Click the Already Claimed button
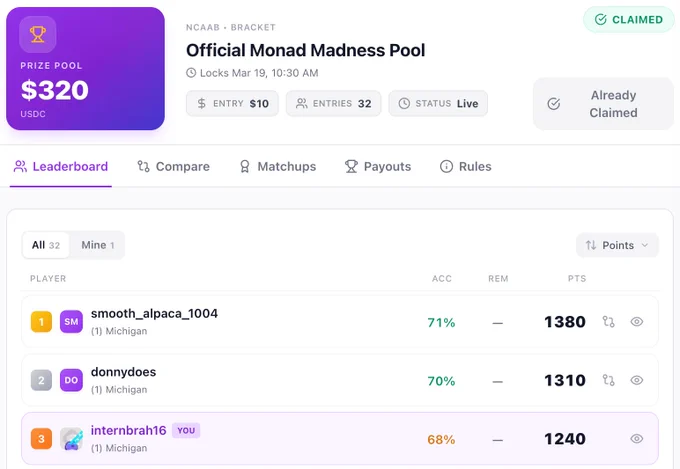 603,104
